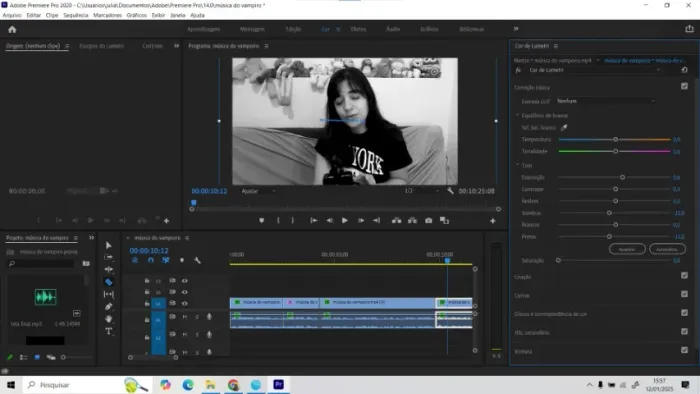Collapse the Tom section

tap(517, 165)
